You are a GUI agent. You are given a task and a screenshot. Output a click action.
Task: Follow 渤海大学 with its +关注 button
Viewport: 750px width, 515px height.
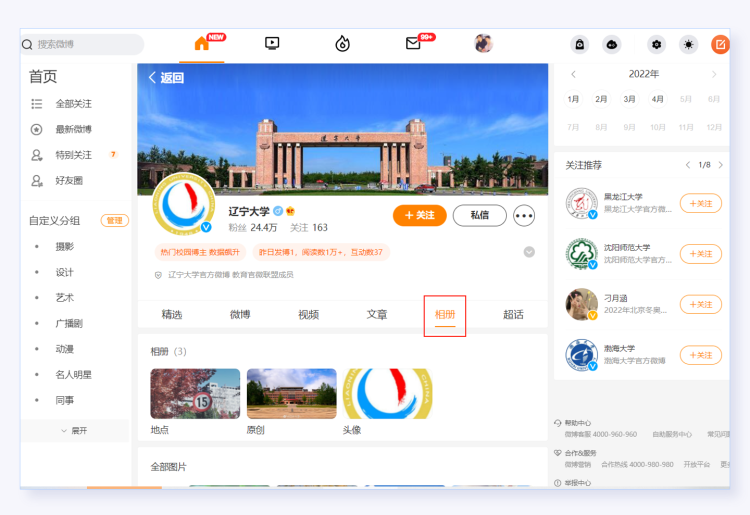click(701, 355)
